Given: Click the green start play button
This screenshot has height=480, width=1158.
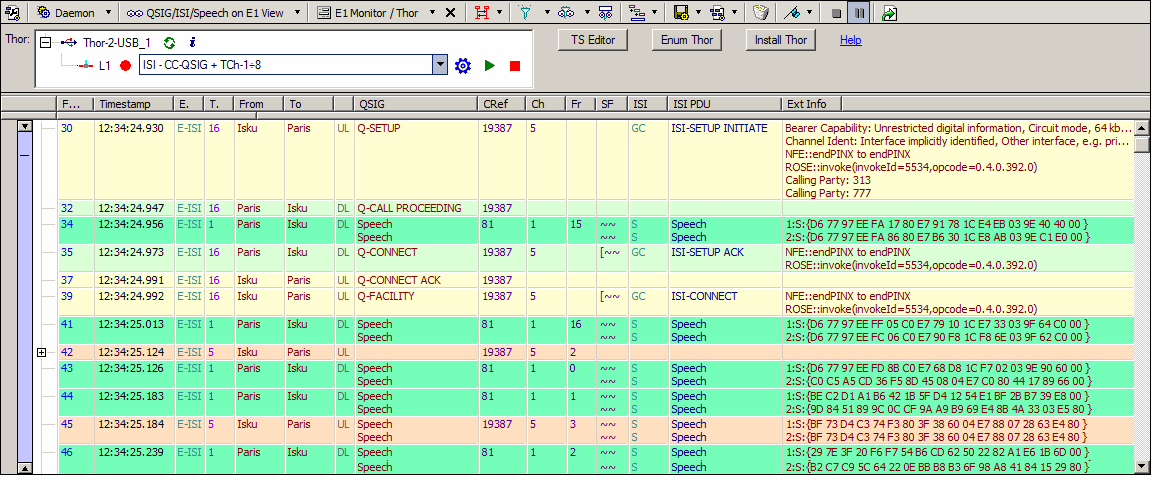Looking at the screenshot, I should point(489,65).
